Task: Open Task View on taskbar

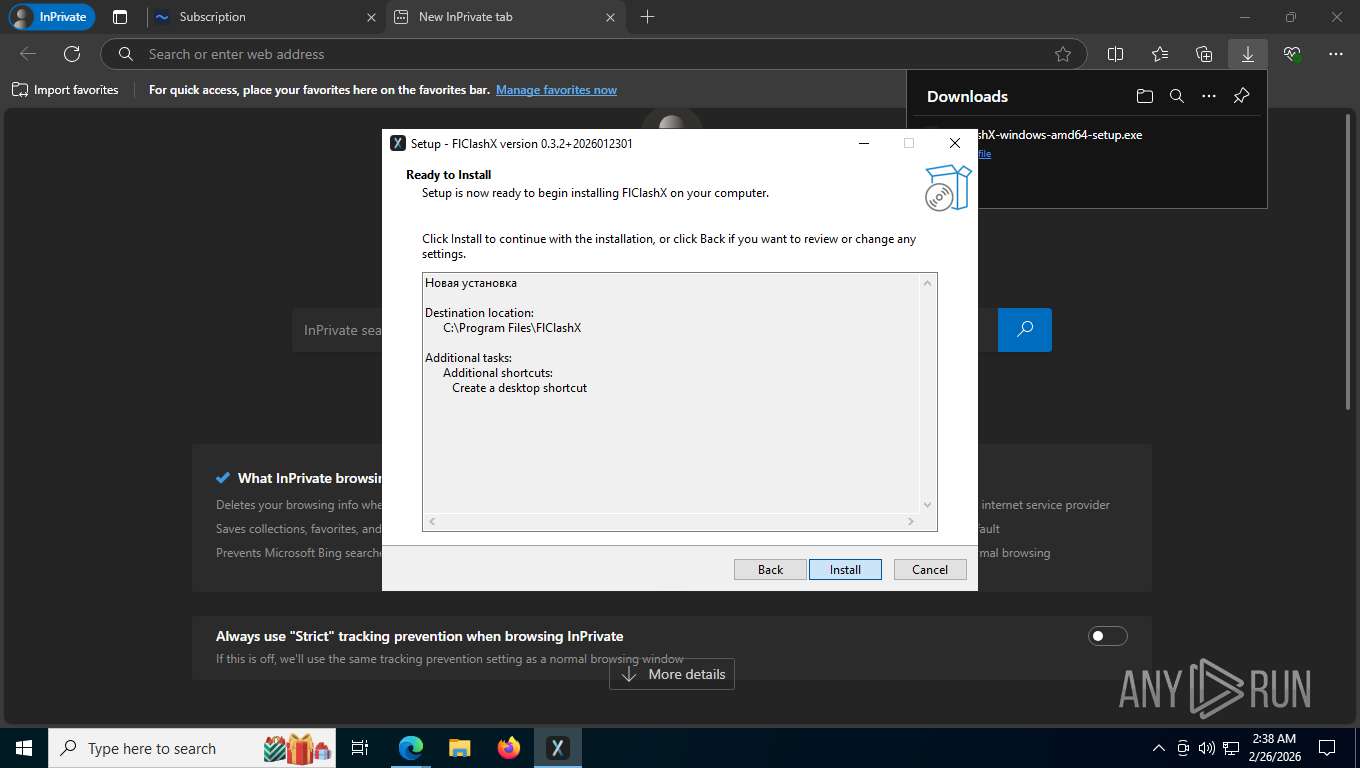Action: point(360,748)
